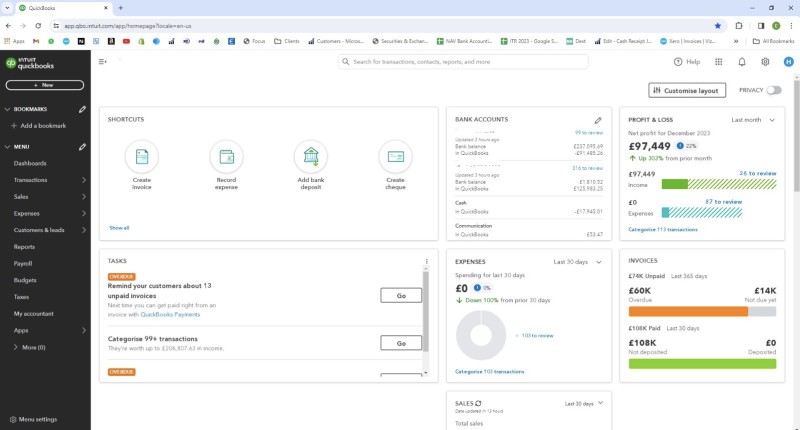Toggle the Privacy switch

[773, 90]
